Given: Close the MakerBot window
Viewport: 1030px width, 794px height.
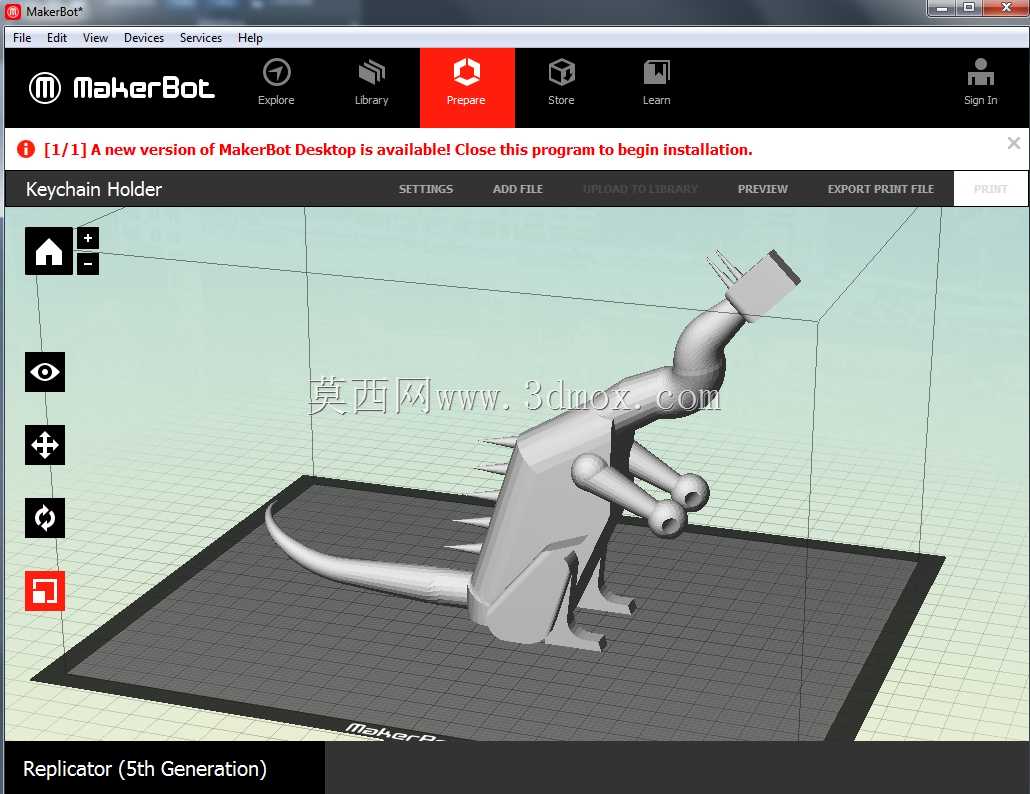Looking at the screenshot, I should [1006, 9].
